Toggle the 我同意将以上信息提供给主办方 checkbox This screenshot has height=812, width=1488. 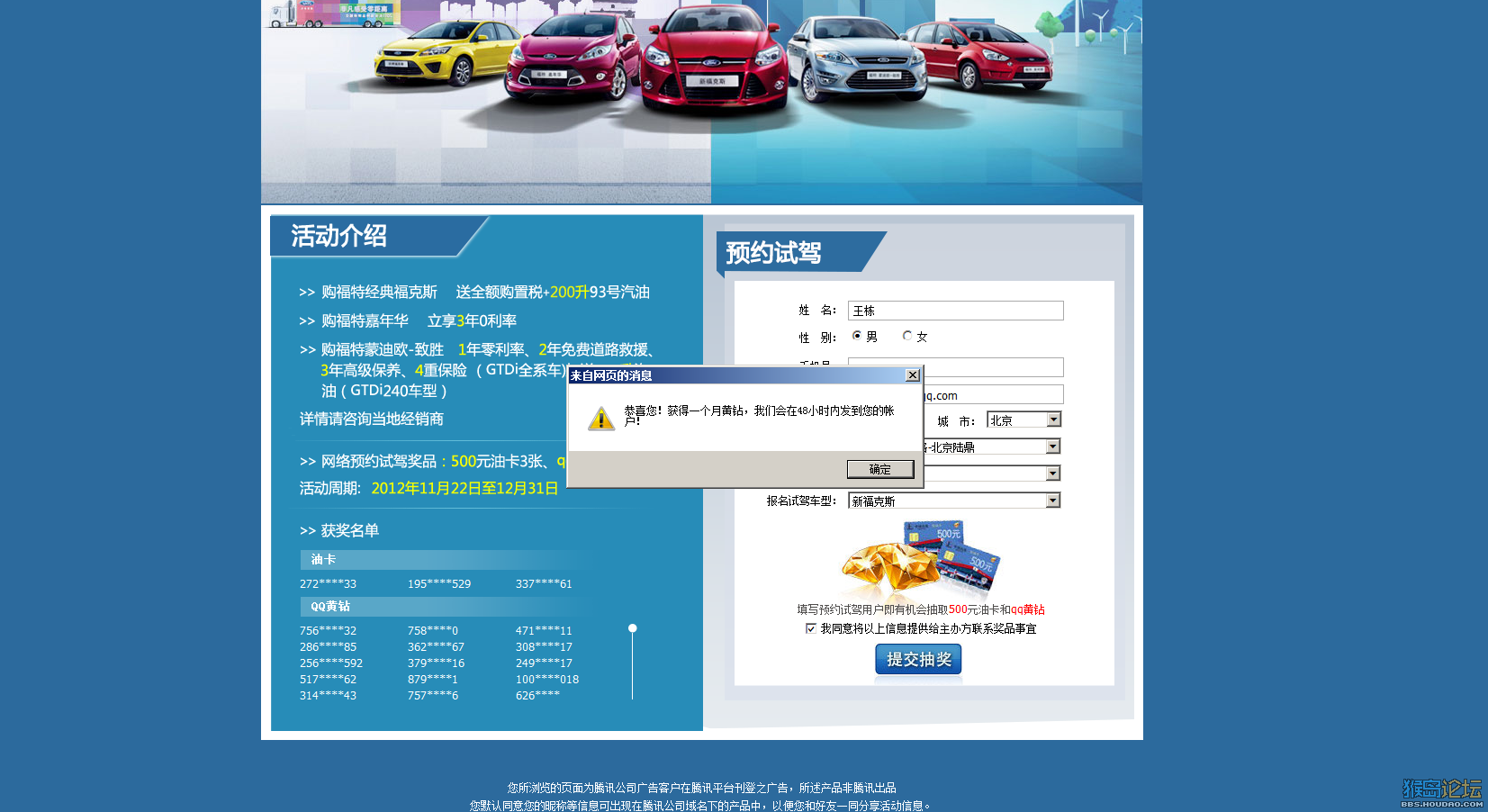[x=811, y=628]
